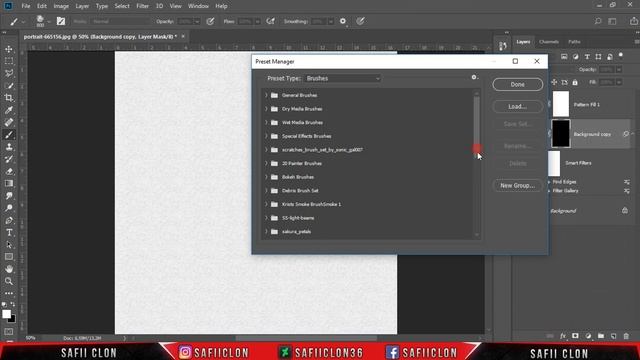
Task: Expand the Dry Media Brushes folder
Action: [266, 109]
